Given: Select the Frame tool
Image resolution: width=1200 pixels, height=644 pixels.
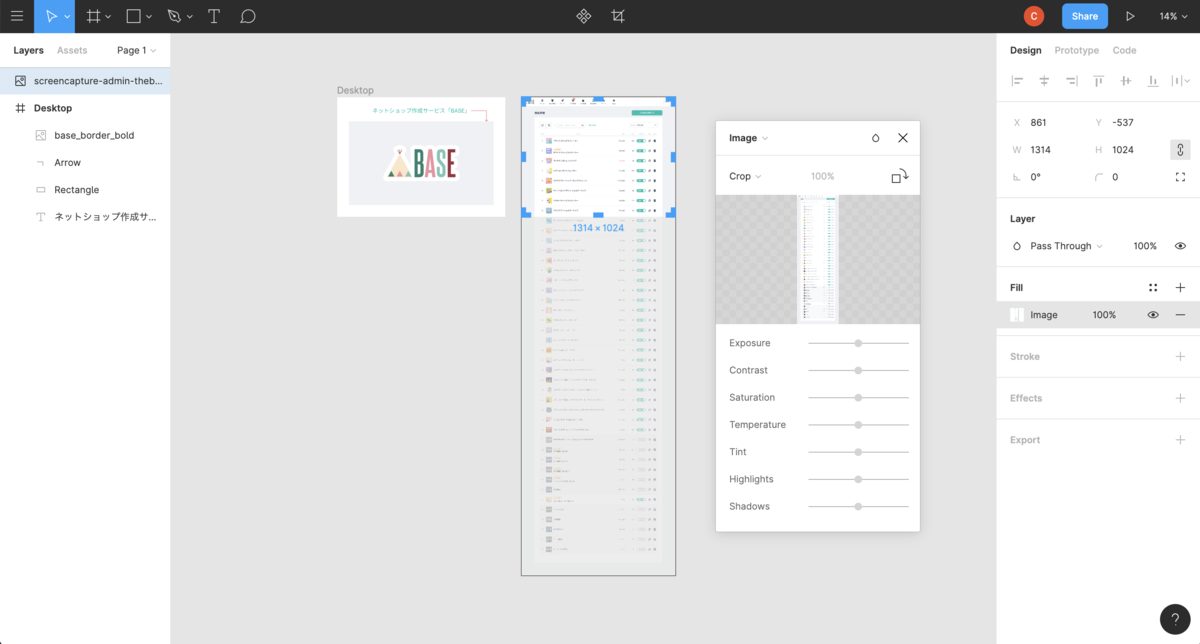Looking at the screenshot, I should 93,16.
